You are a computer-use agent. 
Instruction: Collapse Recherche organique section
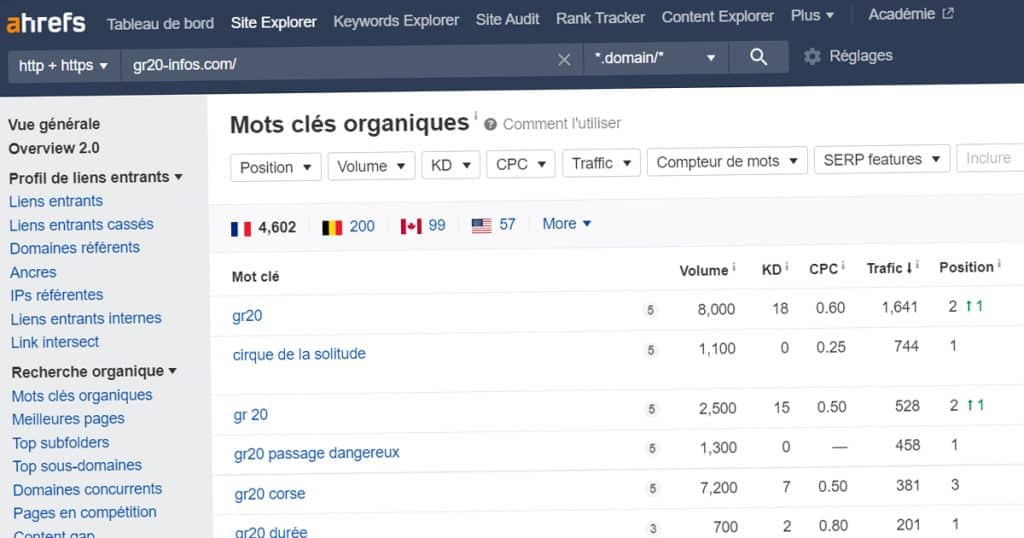pos(94,372)
